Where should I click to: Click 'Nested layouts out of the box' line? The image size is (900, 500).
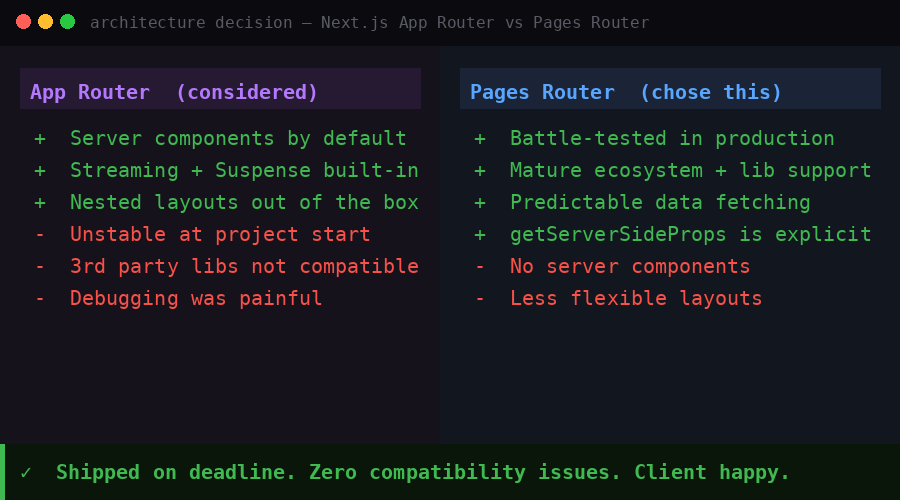click(245, 203)
